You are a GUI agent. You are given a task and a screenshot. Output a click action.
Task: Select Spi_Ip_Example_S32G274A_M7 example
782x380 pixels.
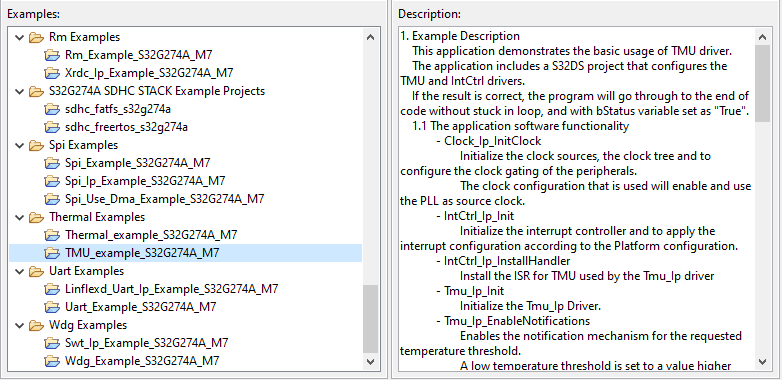coord(145,181)
